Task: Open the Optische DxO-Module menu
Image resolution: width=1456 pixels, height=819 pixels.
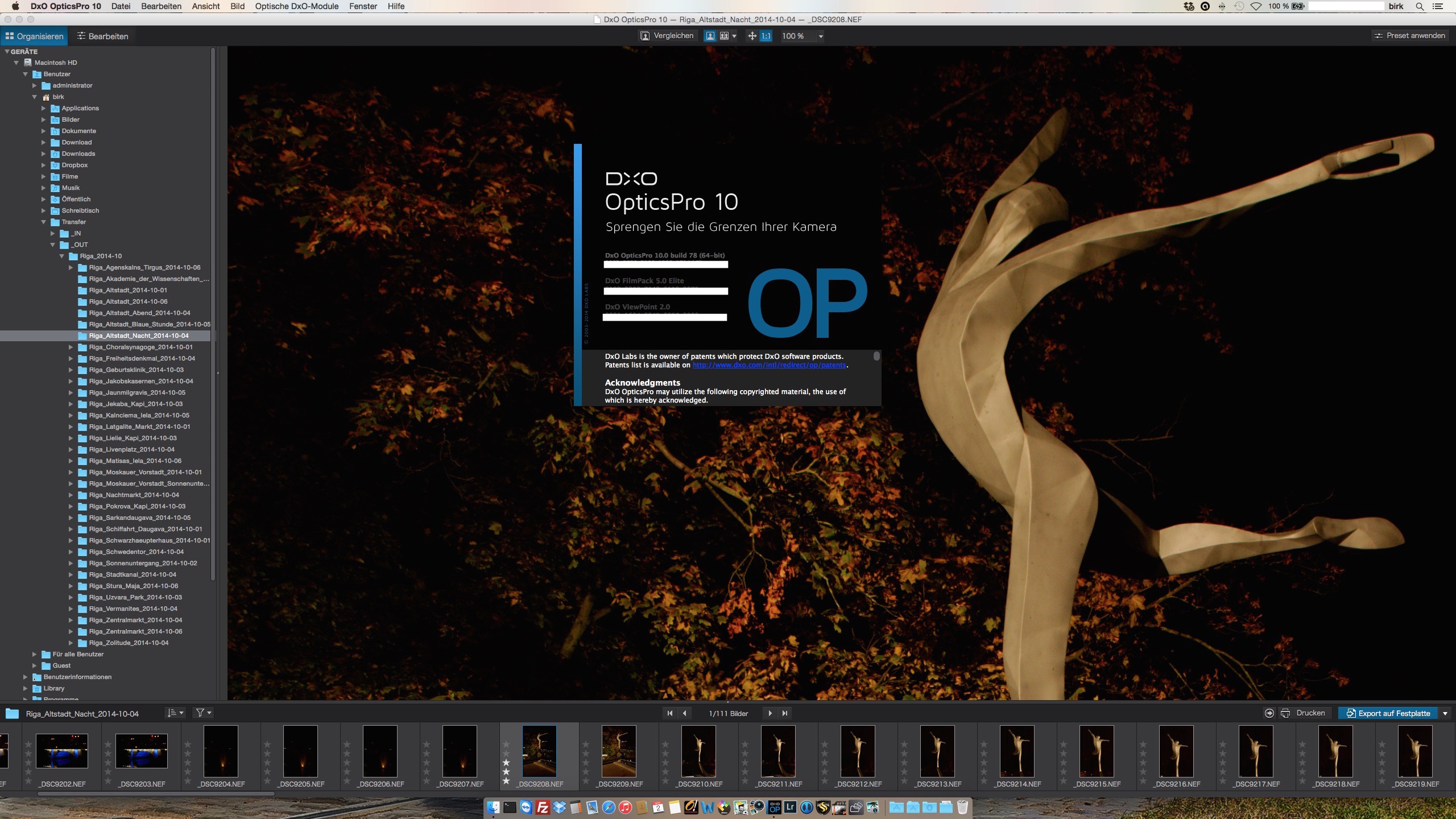Action: [x=296, y=6]
